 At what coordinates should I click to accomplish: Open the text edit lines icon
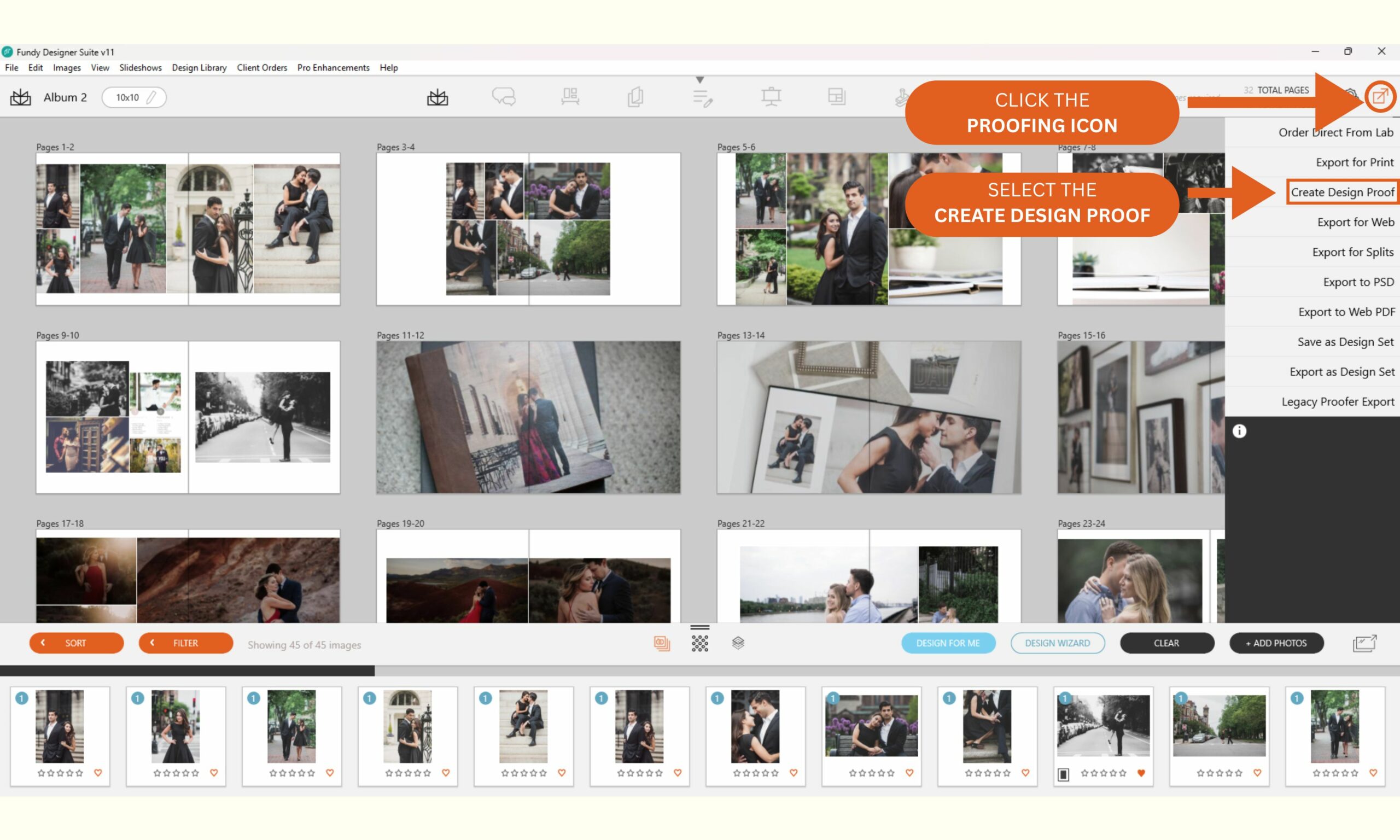pyautogui.click(x=702, y=98)
